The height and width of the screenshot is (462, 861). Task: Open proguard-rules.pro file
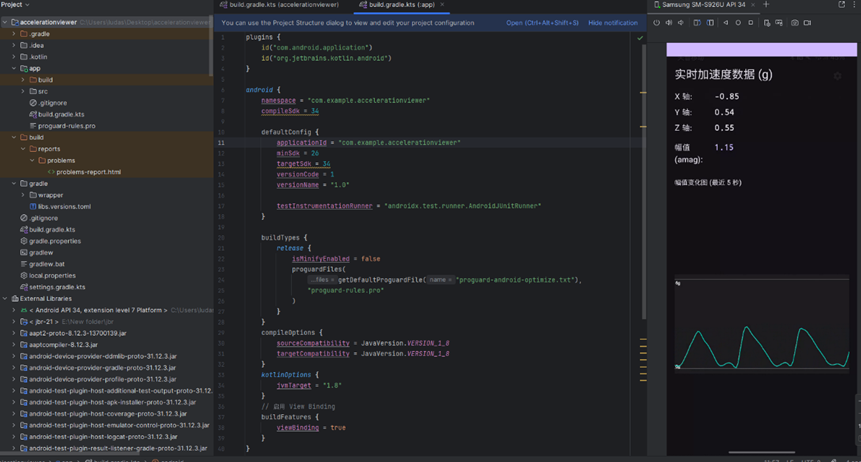click(62, 126)
